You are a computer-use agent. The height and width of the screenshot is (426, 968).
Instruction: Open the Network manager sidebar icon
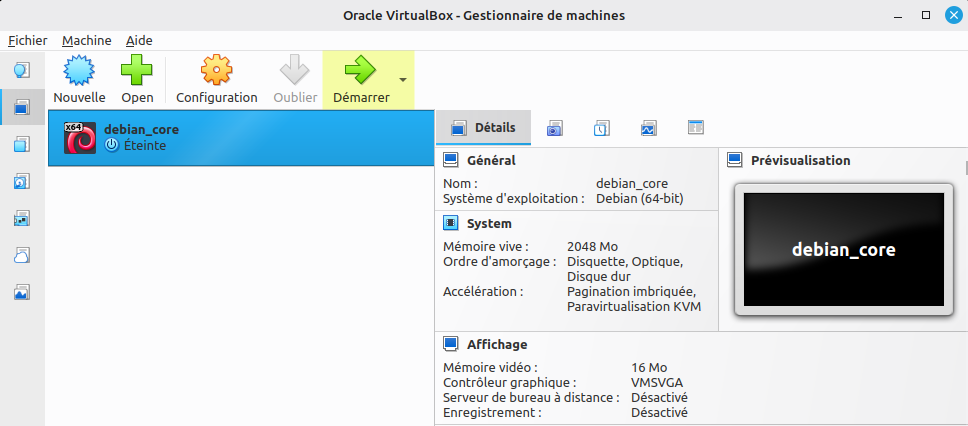pyautogui.click(x=22, y=218)
